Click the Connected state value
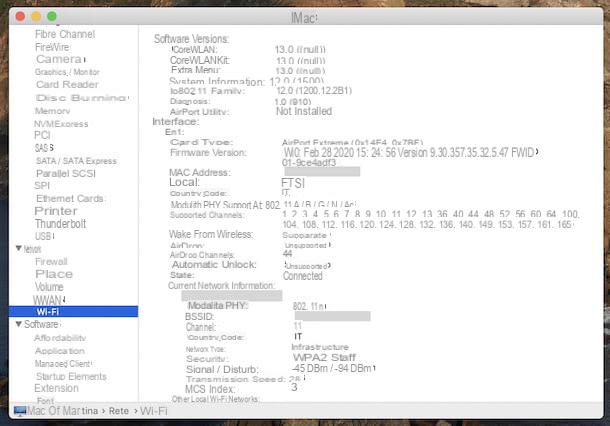The image size is (610, 426). (303, 276)
